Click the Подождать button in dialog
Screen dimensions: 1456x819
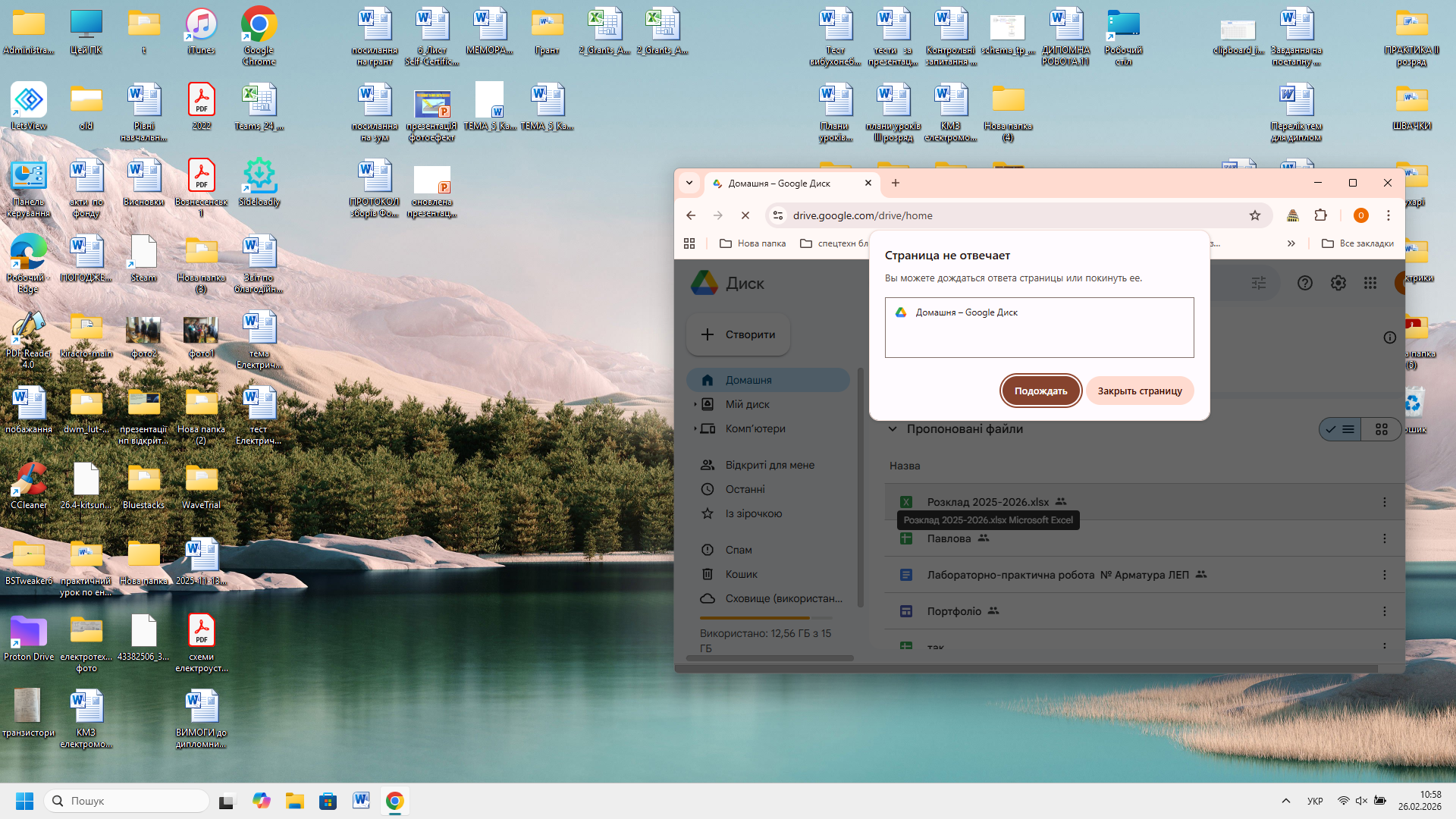point(1040,391)
